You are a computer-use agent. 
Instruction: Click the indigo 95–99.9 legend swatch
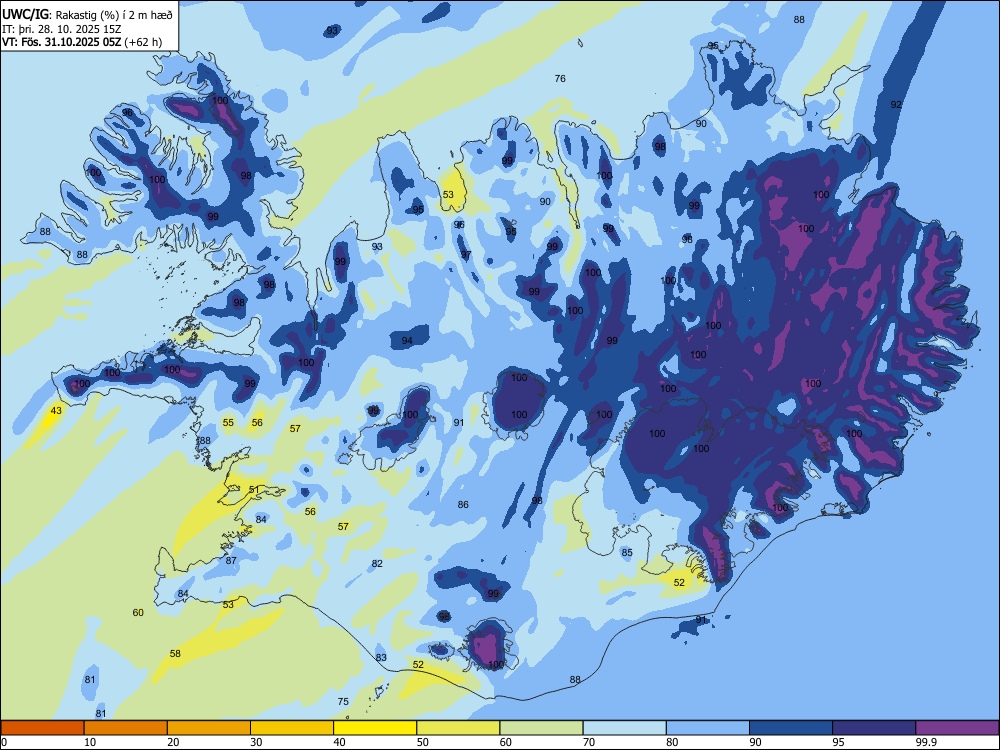tap(874, 728)
